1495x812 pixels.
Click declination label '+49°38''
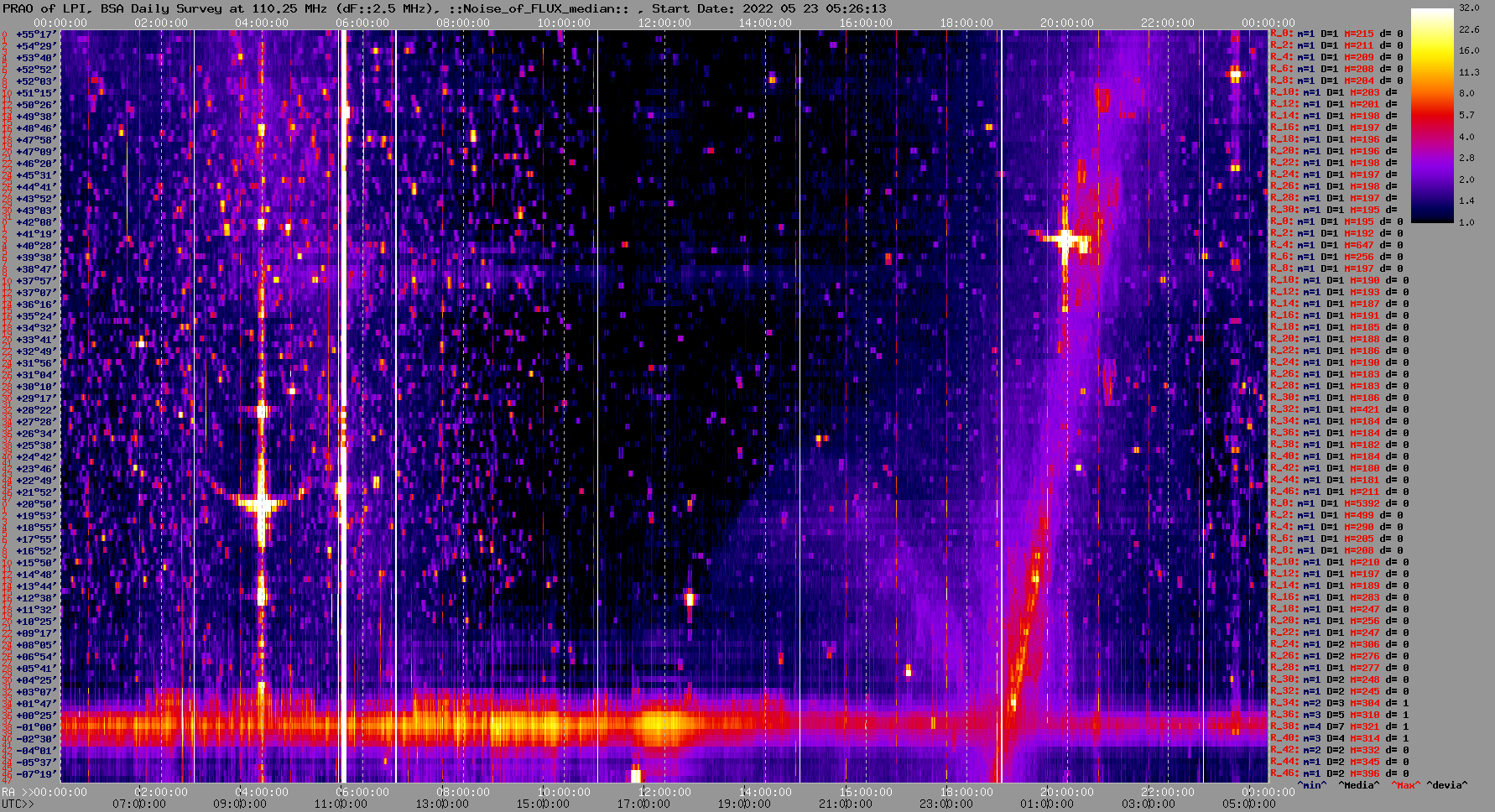pos(36,116)
